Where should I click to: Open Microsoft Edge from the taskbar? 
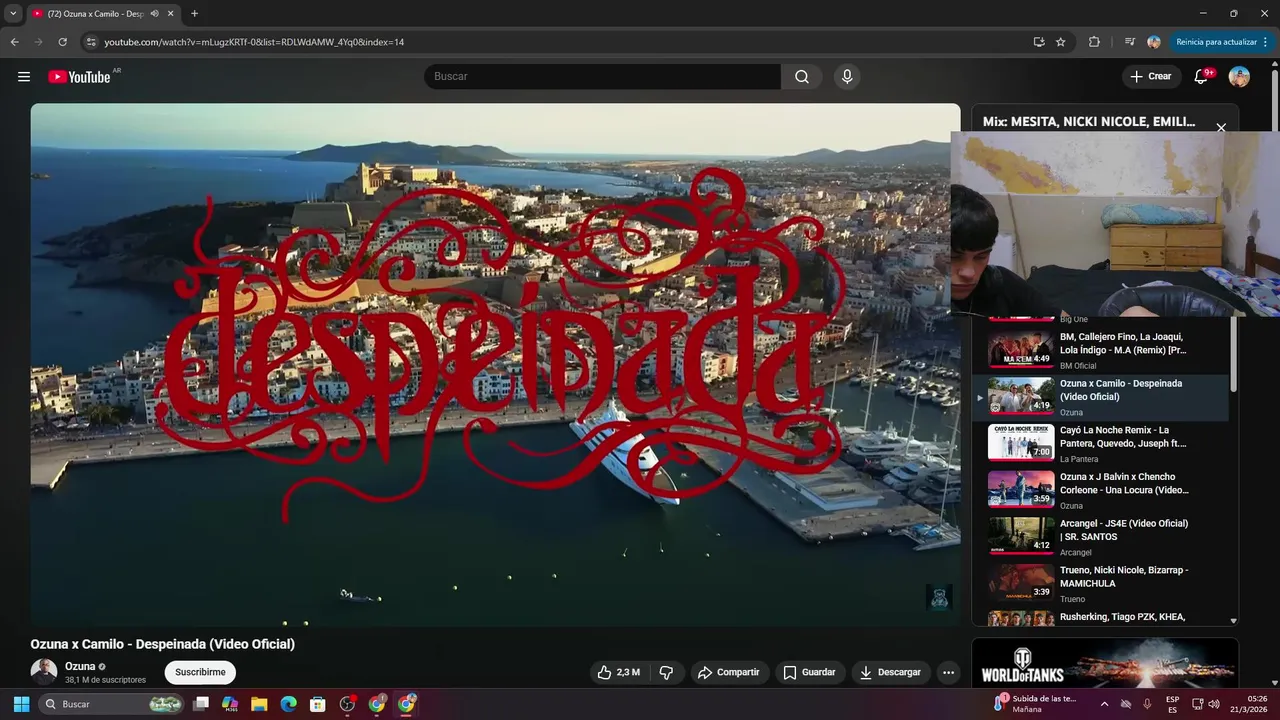click(x=289, y=704)
